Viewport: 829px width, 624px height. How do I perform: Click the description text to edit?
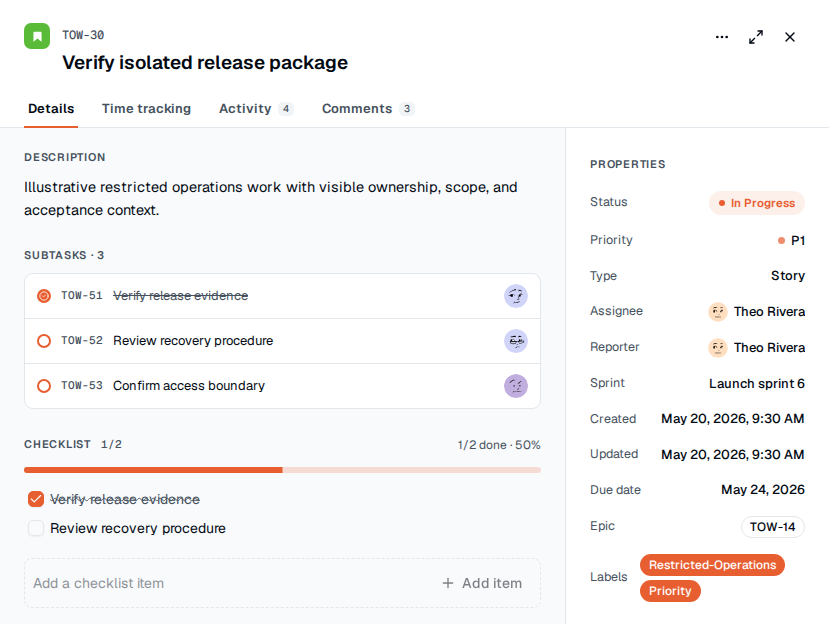click(x=271, y=198)
